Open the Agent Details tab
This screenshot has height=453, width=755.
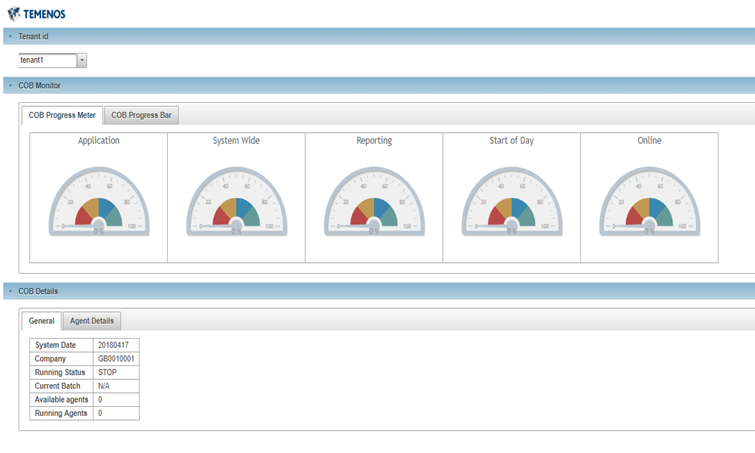click(x=91, y=321)
